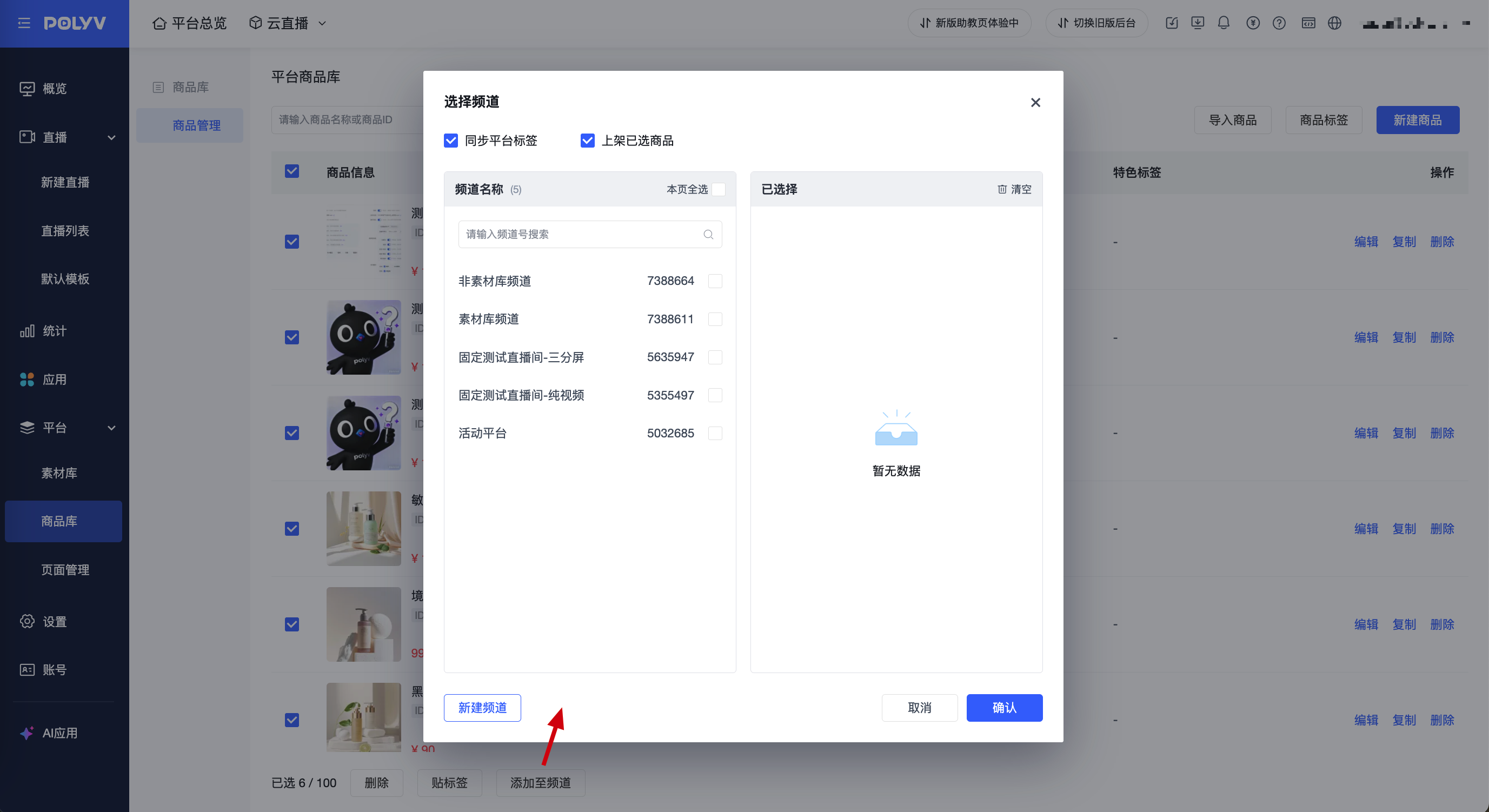
Task: Click the 新建商品 button
Action: (x=1417, y=120)
